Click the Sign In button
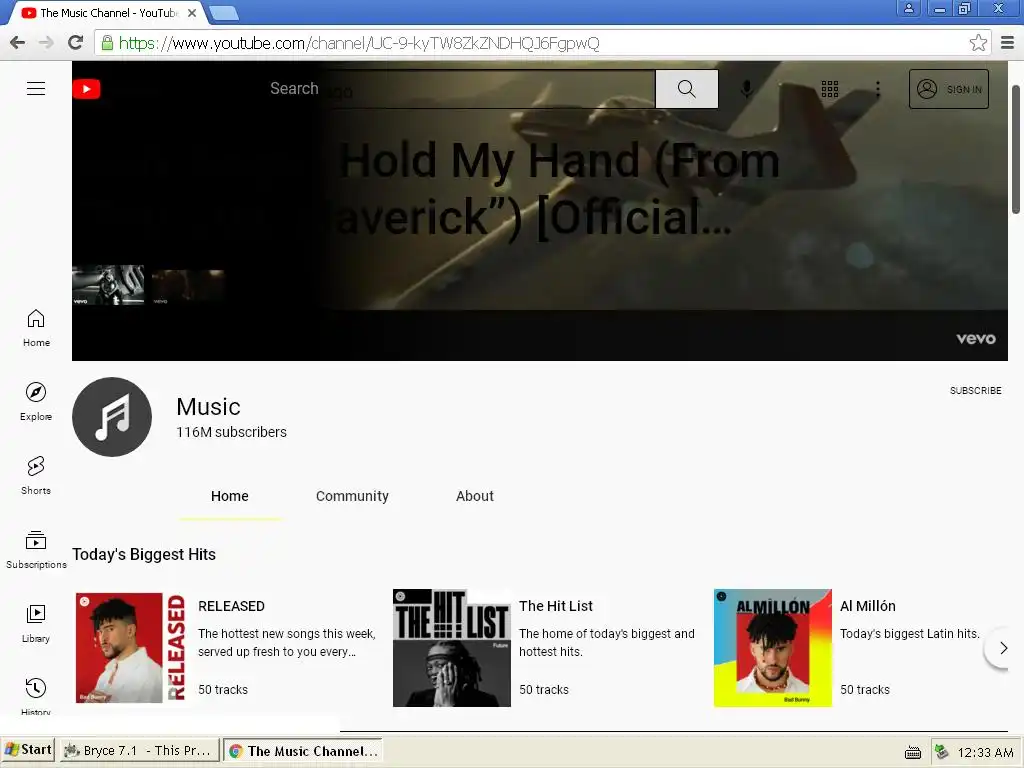 tap(948, 89)
